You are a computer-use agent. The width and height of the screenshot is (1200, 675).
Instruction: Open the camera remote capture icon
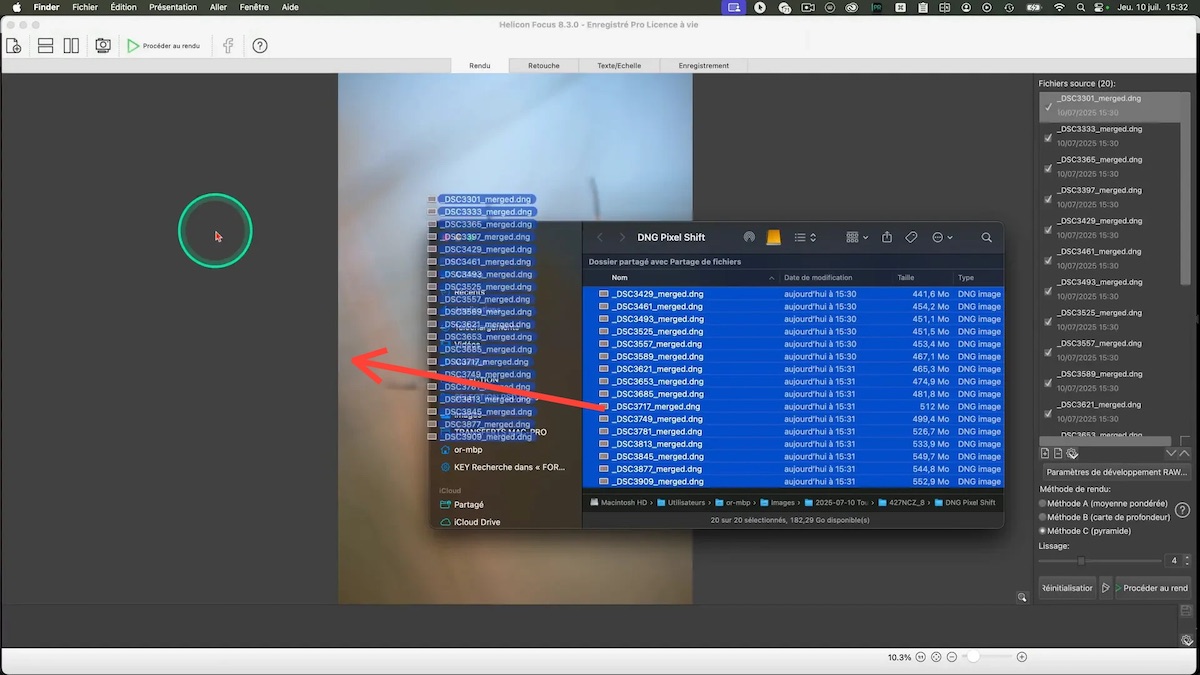103,46
